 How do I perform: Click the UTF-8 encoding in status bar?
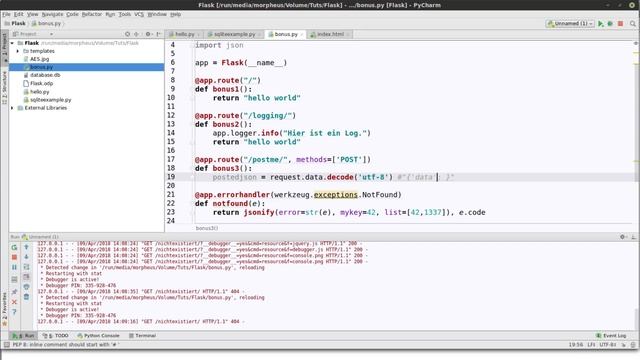[x=607, y=345]
